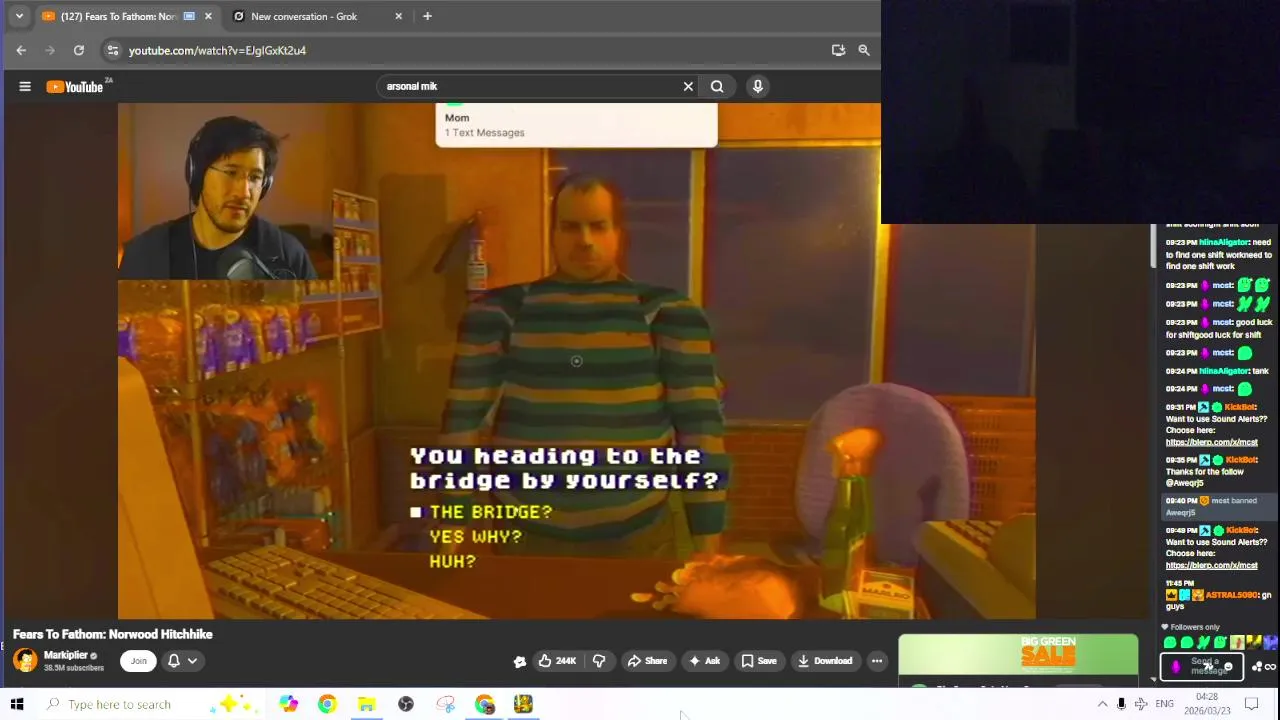
Task: Dislike the Norwood Hitchhike video
Action: point(599,661)
